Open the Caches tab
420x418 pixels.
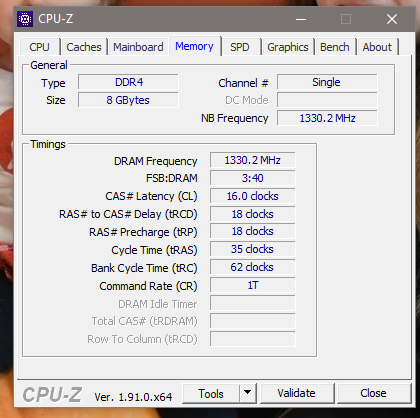(84, 47)
